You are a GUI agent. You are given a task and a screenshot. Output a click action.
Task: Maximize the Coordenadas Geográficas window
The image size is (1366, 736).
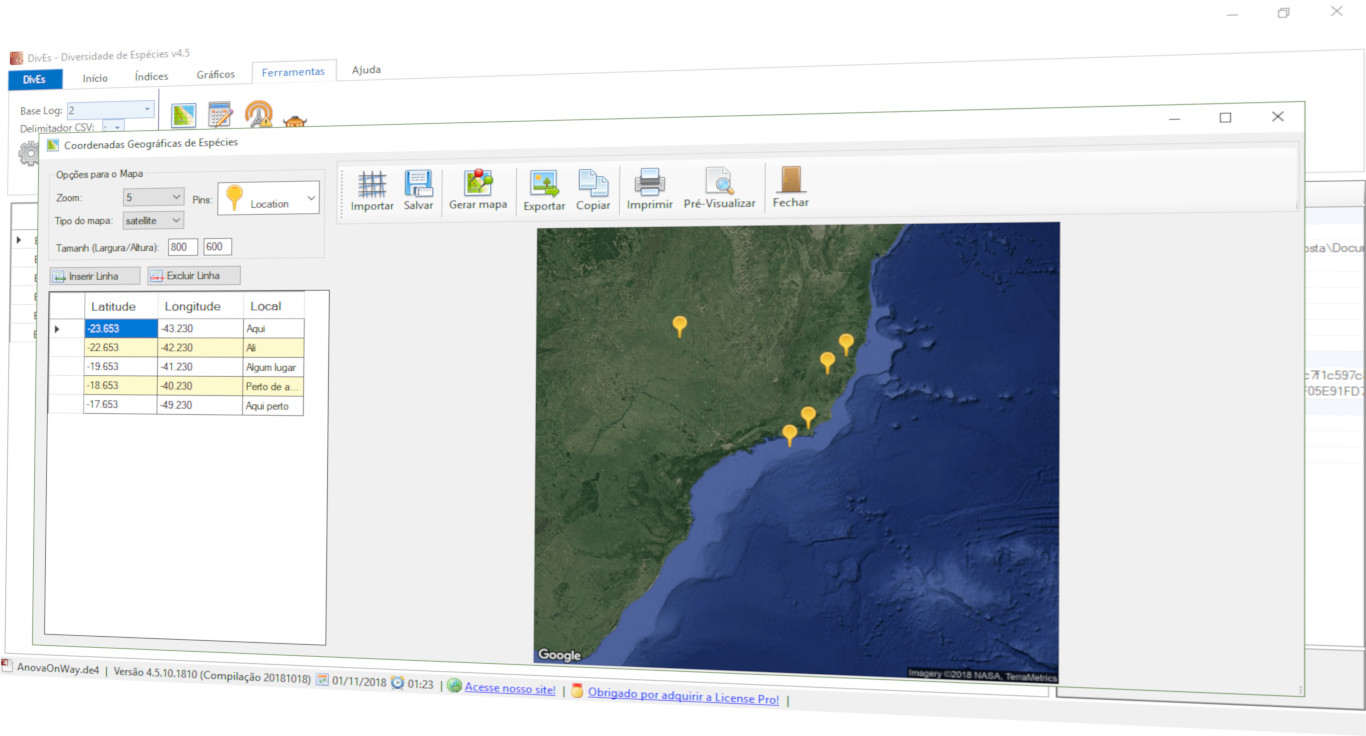click(1225, 117)
